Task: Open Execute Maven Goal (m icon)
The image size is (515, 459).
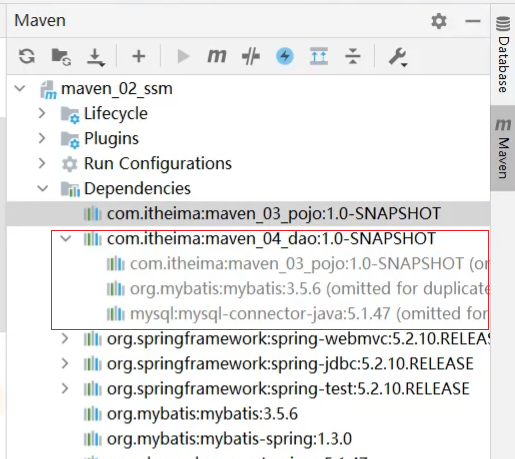Action: [217, 56]
